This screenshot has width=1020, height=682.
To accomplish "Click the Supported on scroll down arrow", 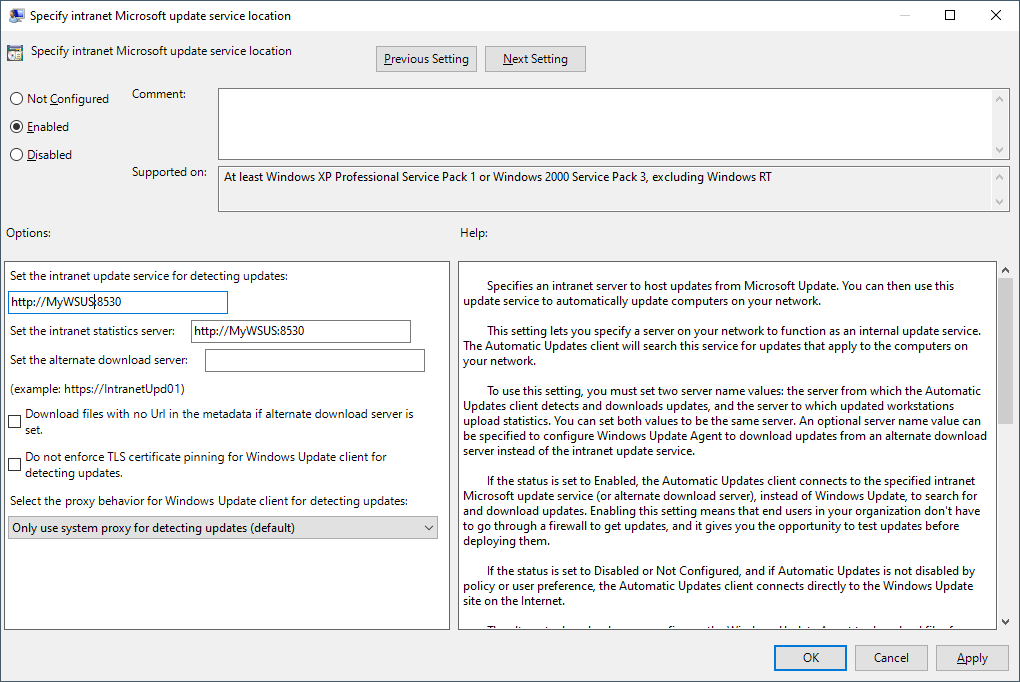I will coord(999,202).
